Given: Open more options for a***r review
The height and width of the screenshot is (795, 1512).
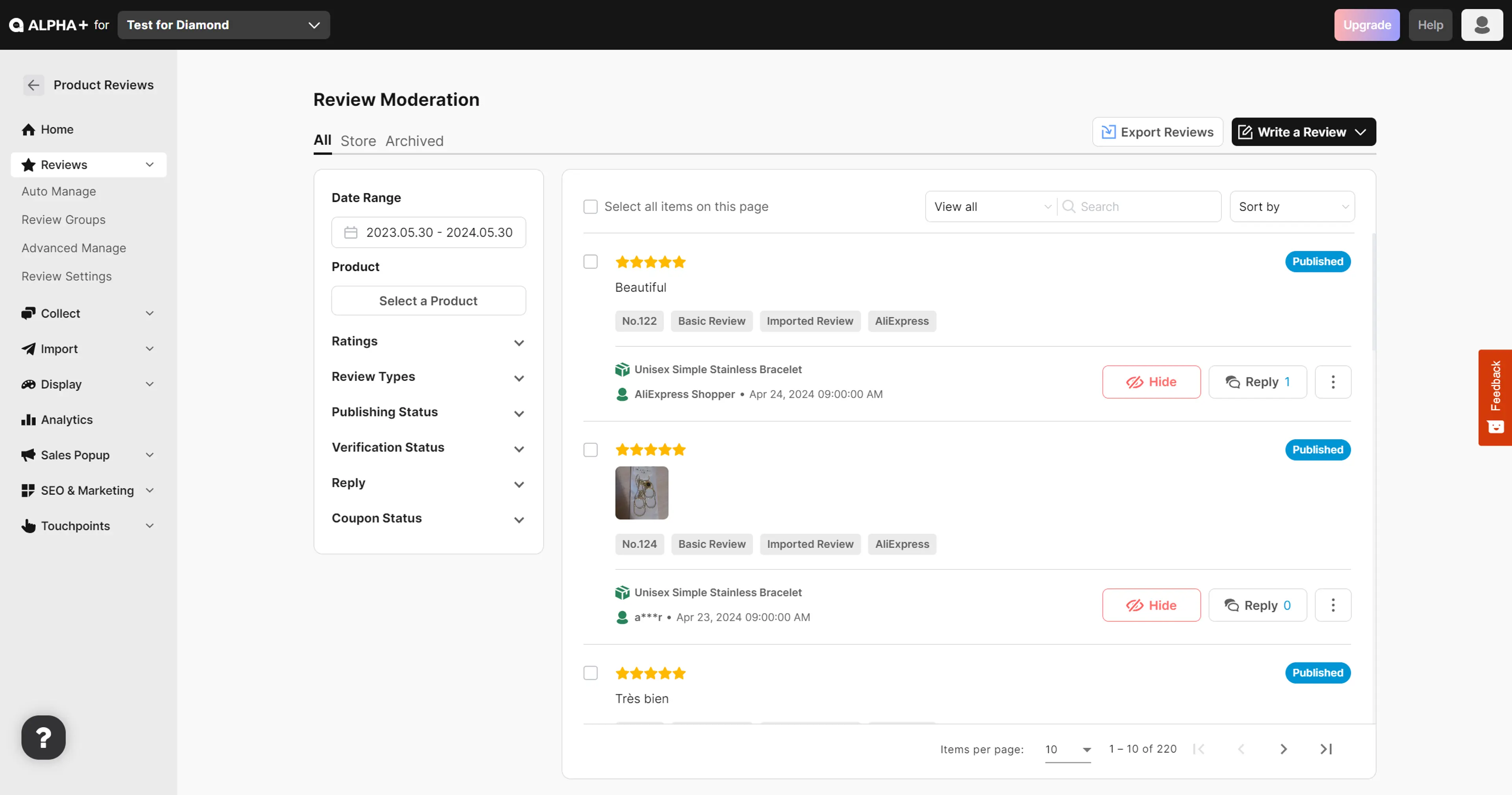Looking at the screenshot, I should coord(1332,605).
